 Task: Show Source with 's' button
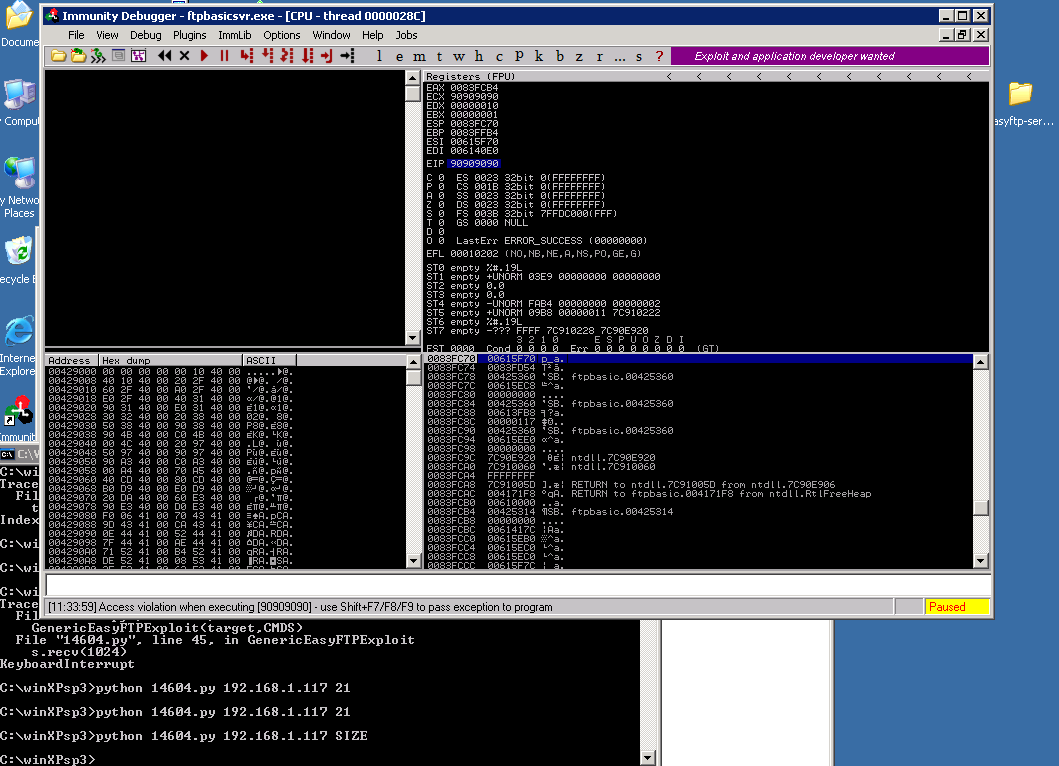point(639,56)
